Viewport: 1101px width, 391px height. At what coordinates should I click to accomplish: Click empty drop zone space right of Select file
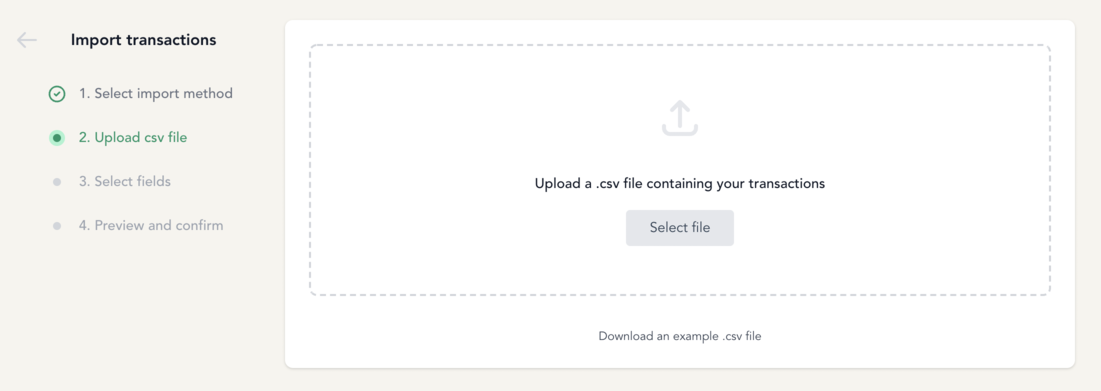point(892,227)
